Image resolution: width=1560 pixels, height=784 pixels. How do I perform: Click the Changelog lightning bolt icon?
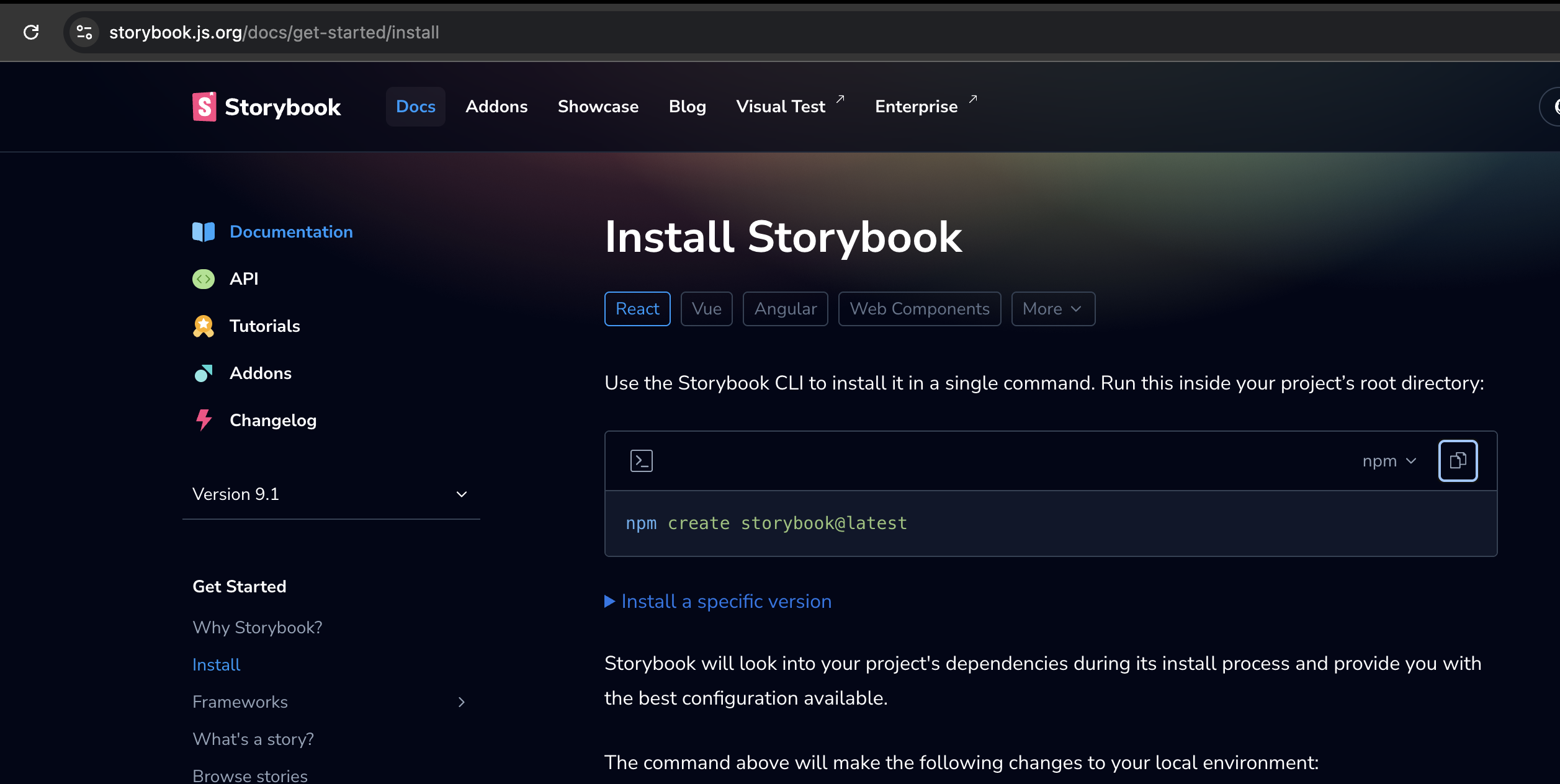(x=204, y=421)
